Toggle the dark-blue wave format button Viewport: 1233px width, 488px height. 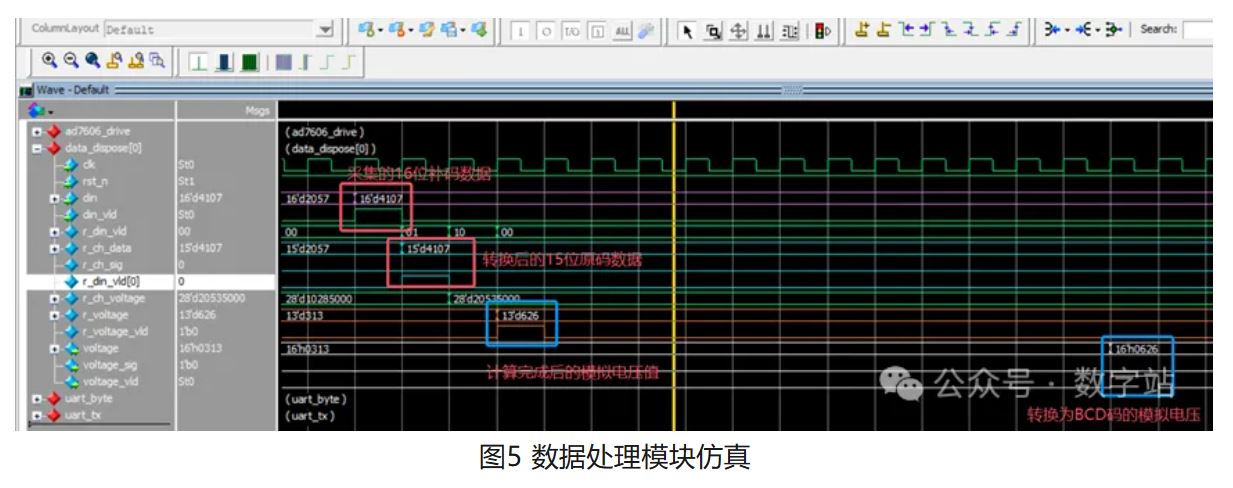click(225, 62)
